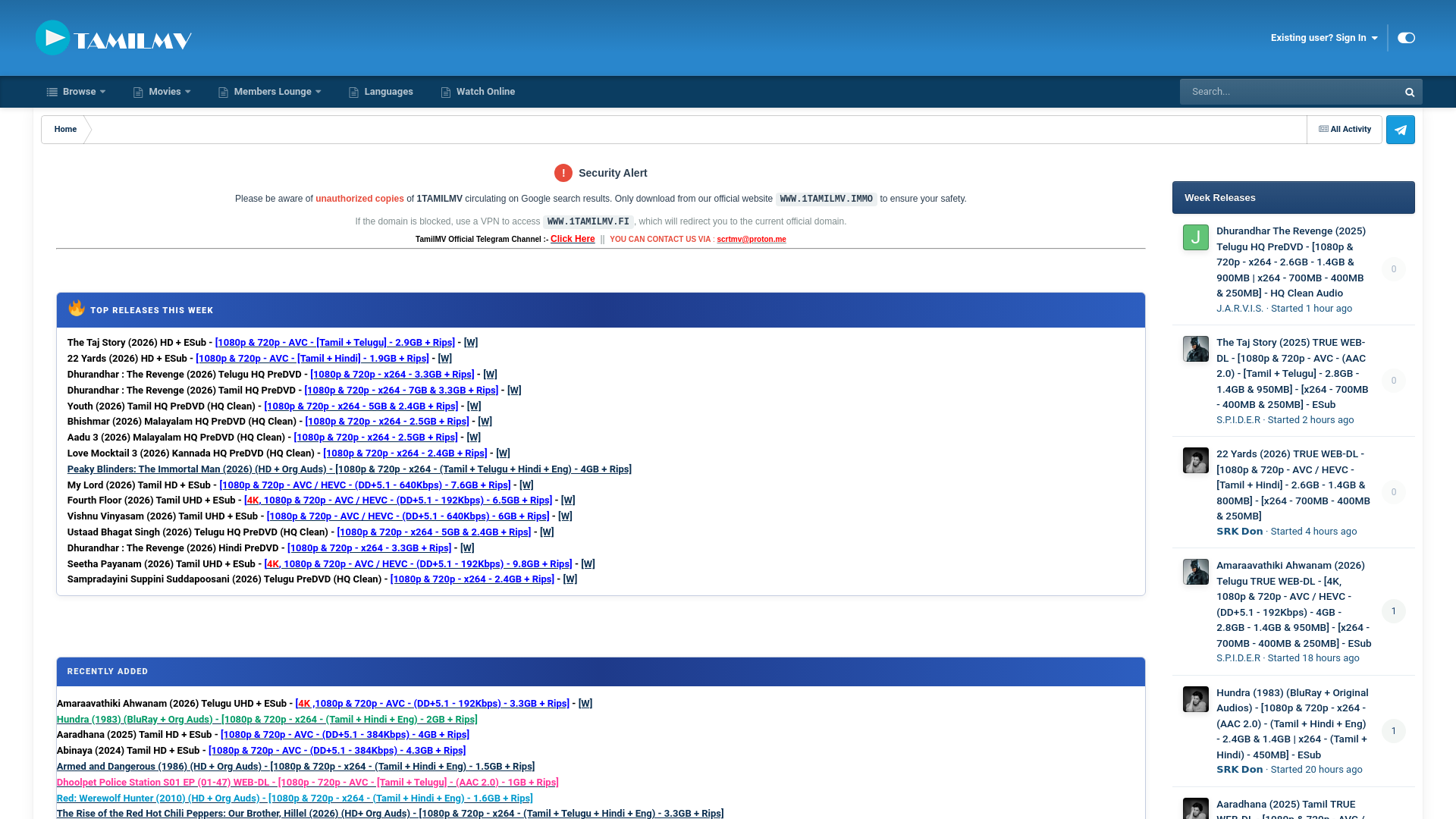Go to the Home breadcrumb
Viewport: 1456px width, 819px height.
(x=65, y=130)
